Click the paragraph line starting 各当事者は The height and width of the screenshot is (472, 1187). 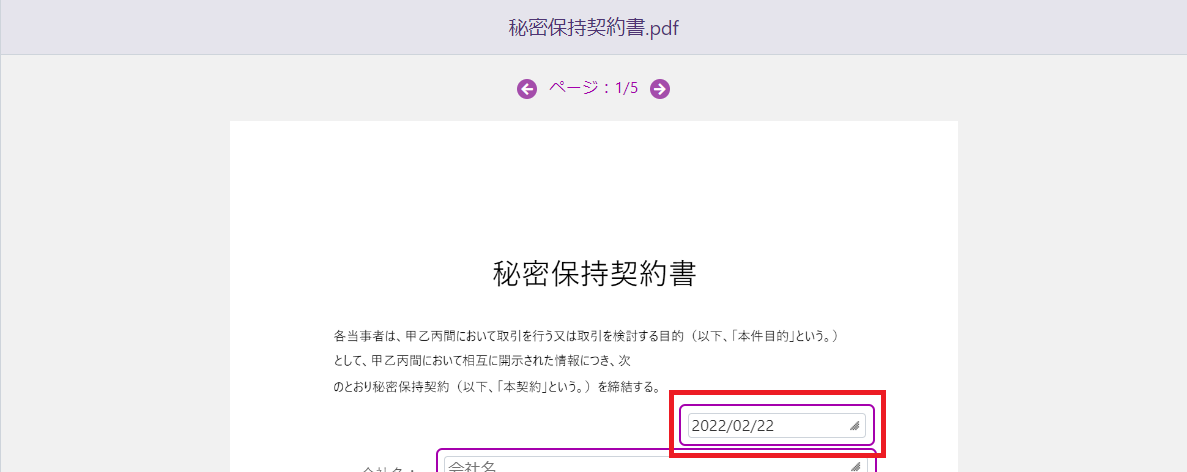[x=587, y=335]
